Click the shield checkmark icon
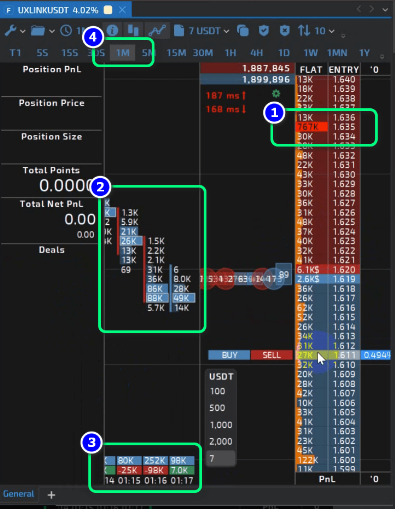The image size is (395, 509). [x=264, y=31]
